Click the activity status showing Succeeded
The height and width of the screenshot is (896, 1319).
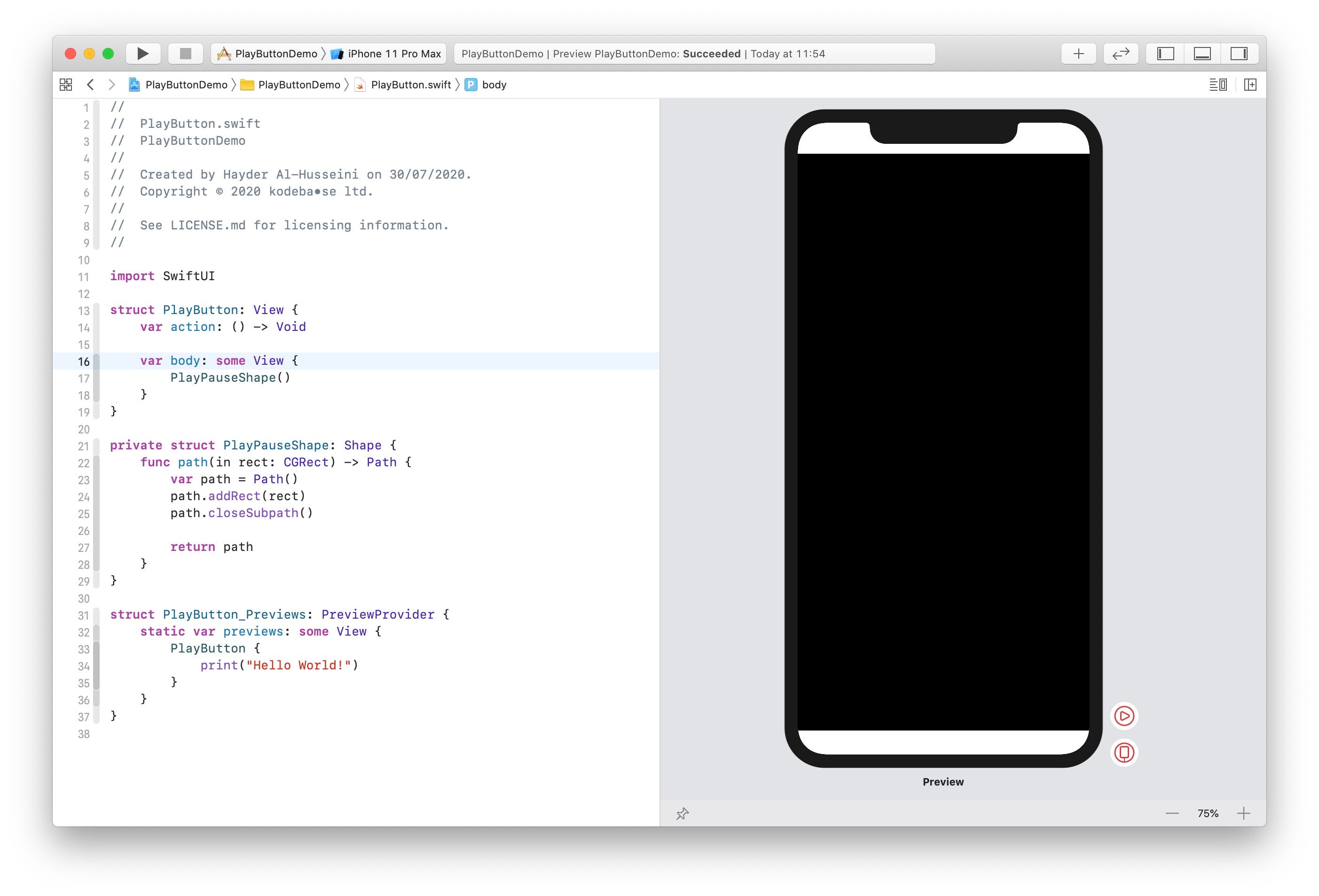pyautogui.click(x=694, y=53)
